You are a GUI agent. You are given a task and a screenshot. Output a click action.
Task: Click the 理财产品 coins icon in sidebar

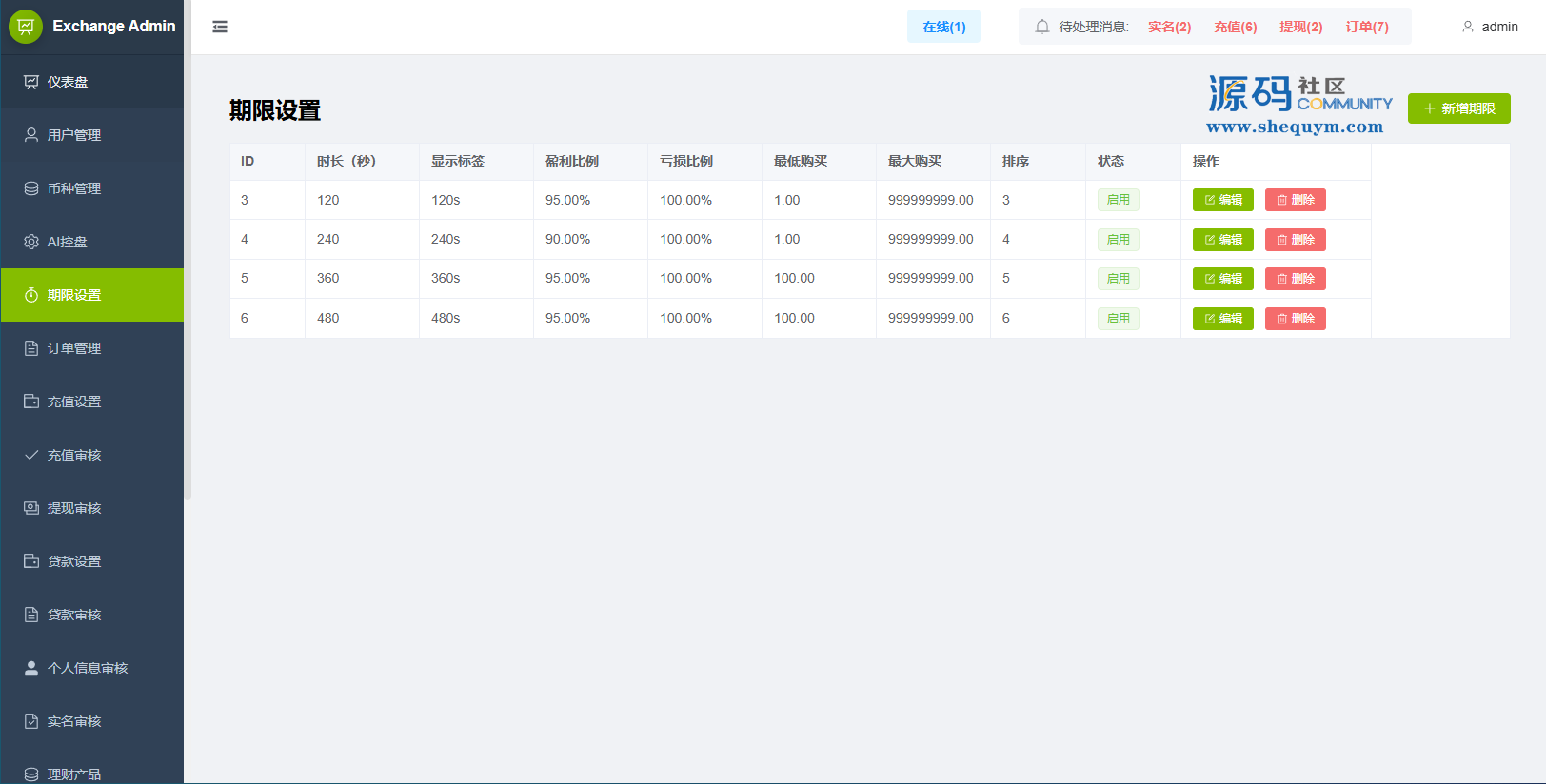click(x=31, y=774)
